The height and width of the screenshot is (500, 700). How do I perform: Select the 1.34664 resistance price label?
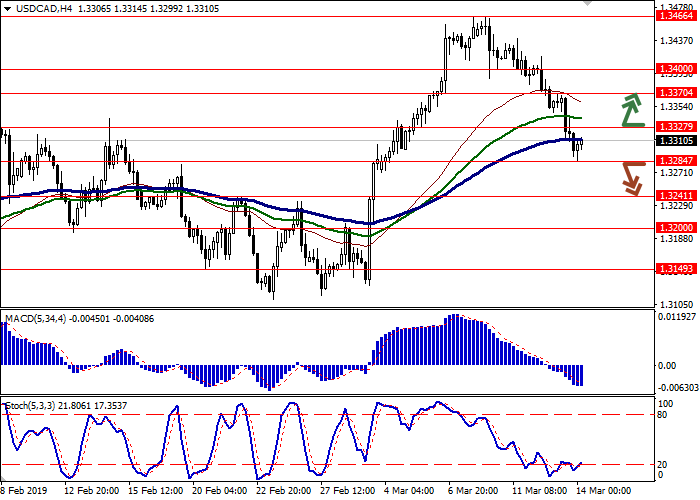point(676,16)
